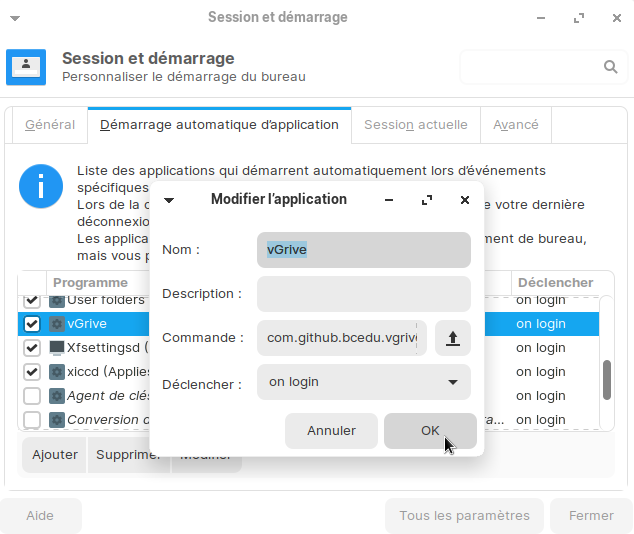Click the Xfsettingsd monitor icon
634x534 pixels.
pyautogui.click(x=58, y=348)
